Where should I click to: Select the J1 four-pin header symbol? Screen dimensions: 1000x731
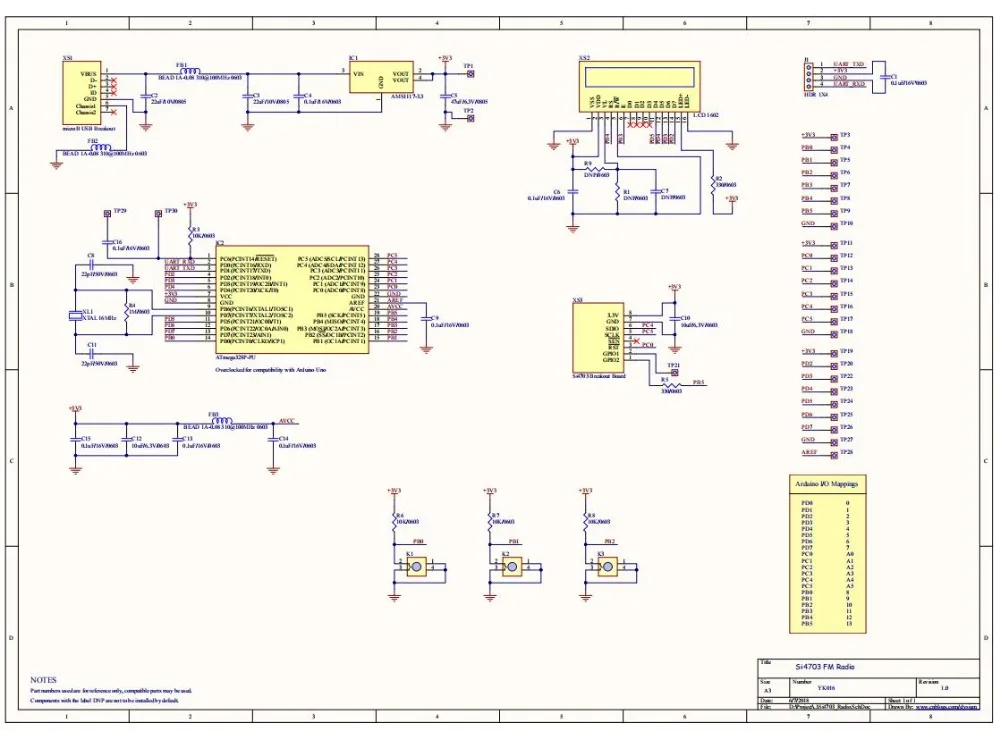point(808,77)
